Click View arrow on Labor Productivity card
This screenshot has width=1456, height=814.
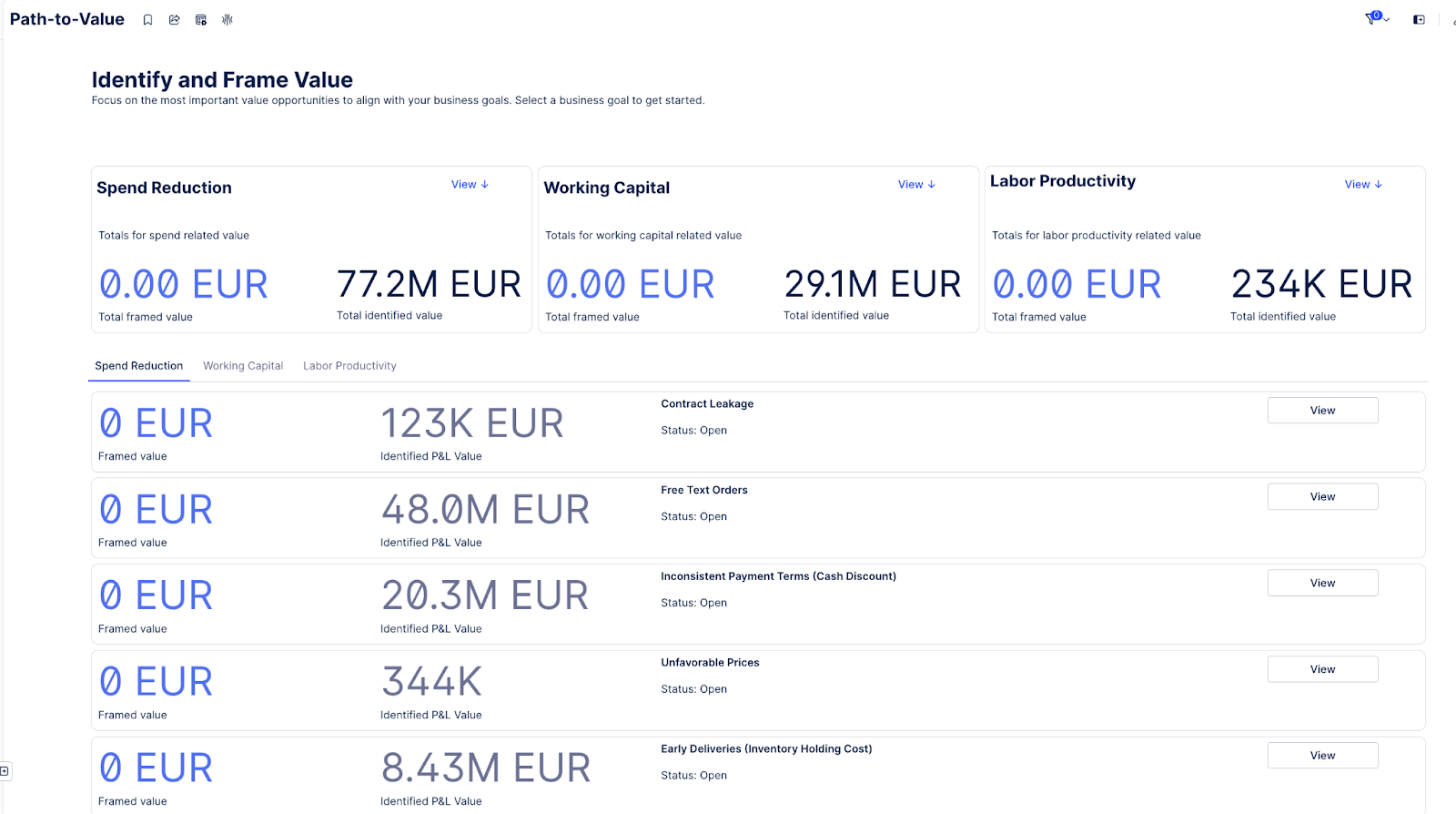[1363, 185]
